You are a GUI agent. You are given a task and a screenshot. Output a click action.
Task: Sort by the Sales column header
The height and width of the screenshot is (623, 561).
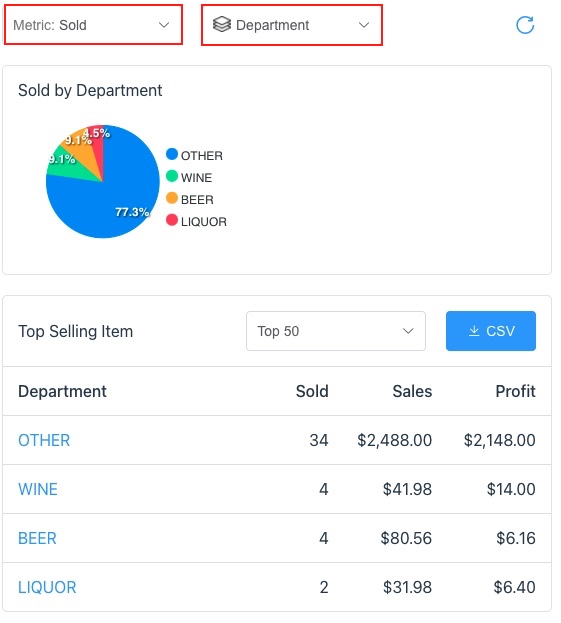tap(412, 391)
